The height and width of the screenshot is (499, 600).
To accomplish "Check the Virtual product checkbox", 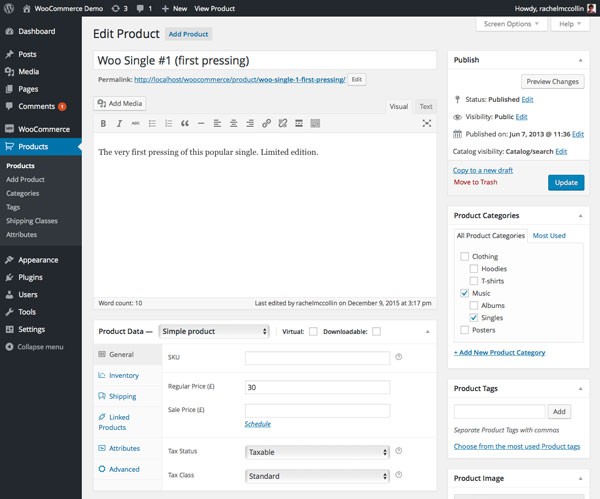I will point(313,331).
